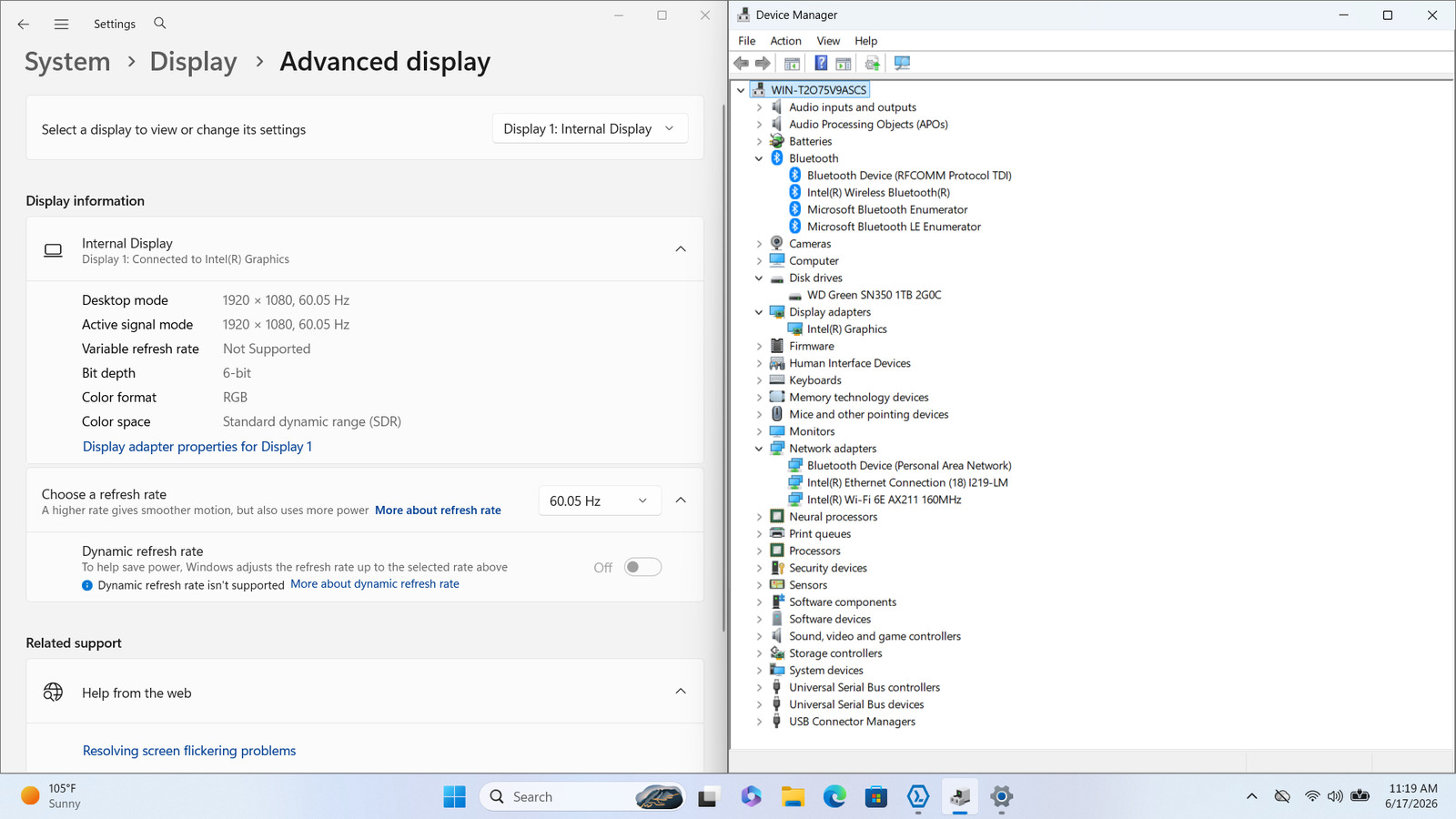Collapse the Internal Display information card
This screenshot has height=819, width=1456.
[681, 249]
